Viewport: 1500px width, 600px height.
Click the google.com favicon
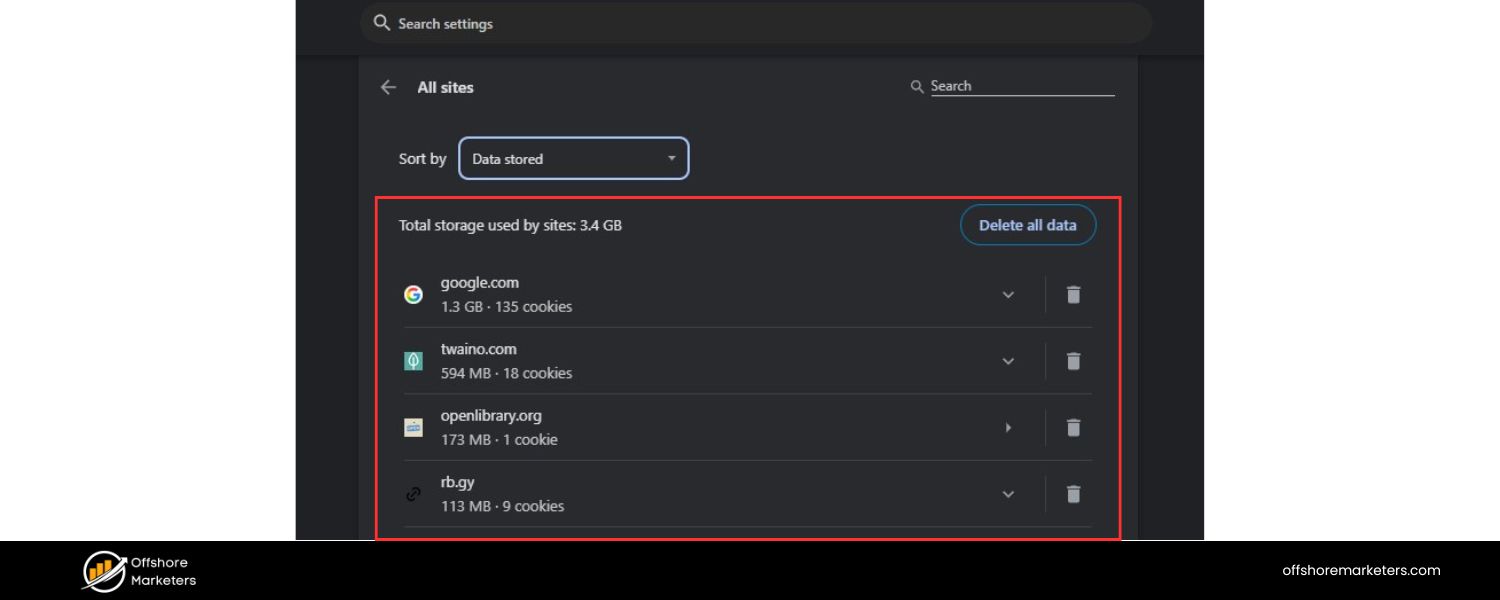tap(413, 294)
